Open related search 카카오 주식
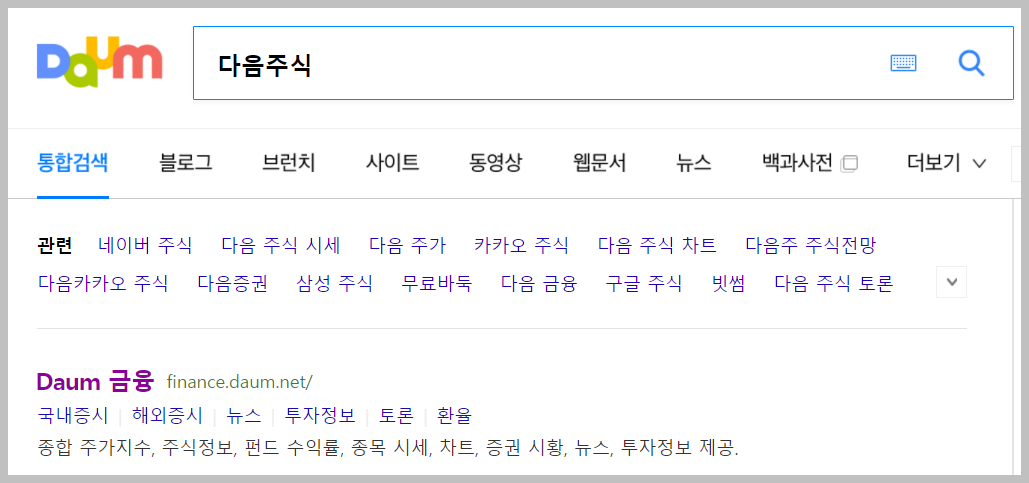1029x483 pixels. (x=521, y=246)
